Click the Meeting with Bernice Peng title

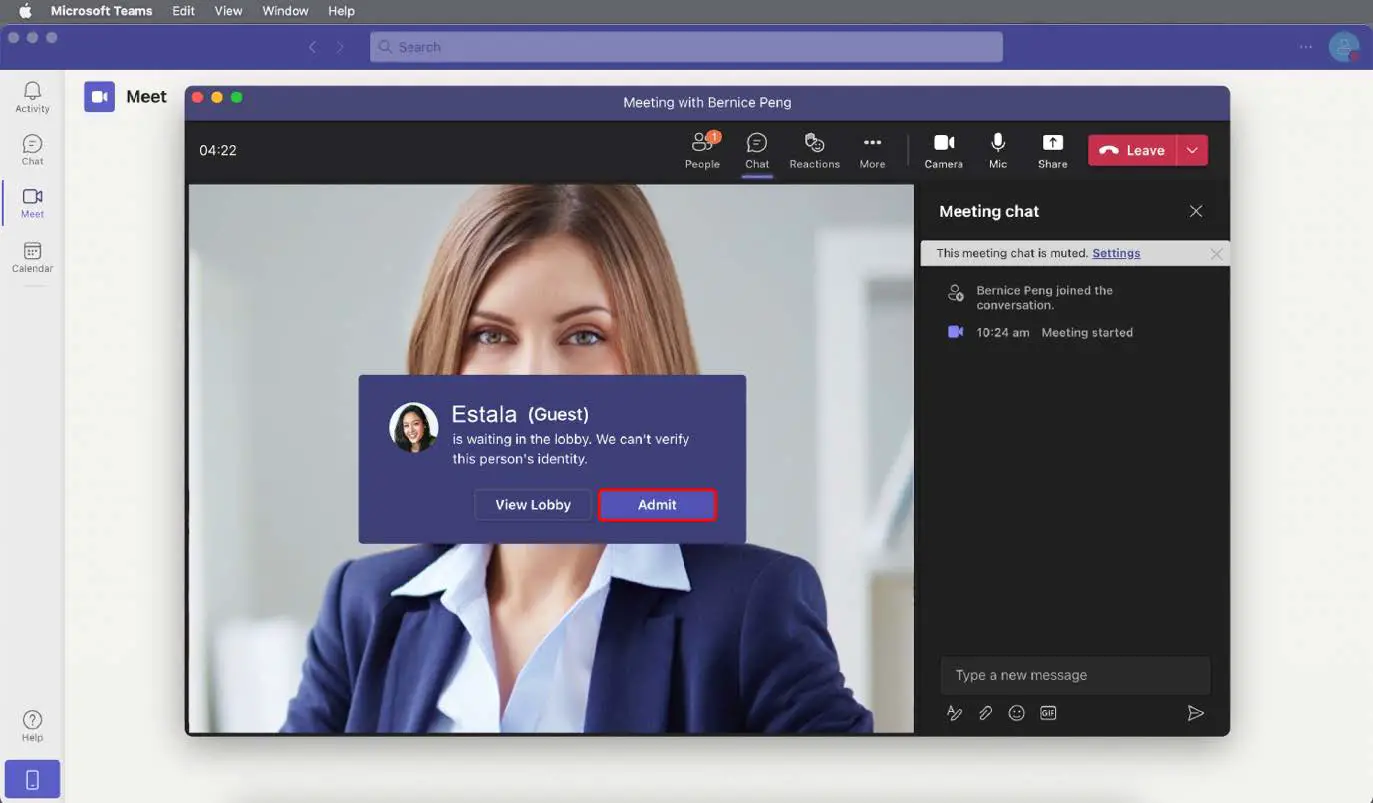[x=707, y=102]
